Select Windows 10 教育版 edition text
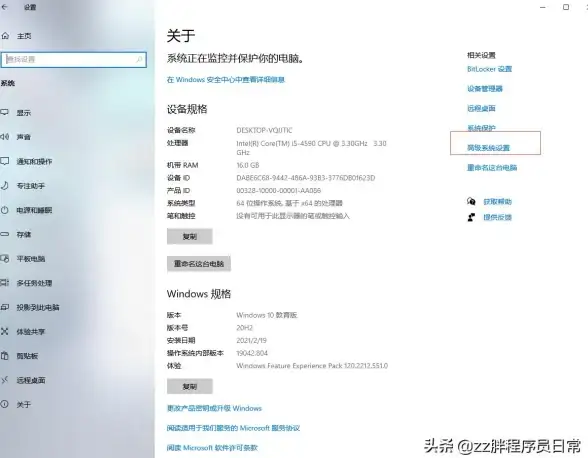This screenshot has height=458, width=588. [x=267, y=315]
